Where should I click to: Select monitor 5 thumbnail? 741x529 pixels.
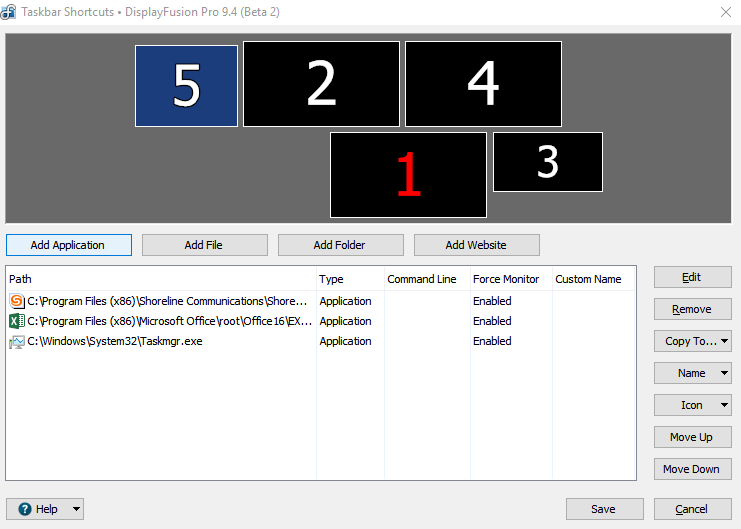186,86
